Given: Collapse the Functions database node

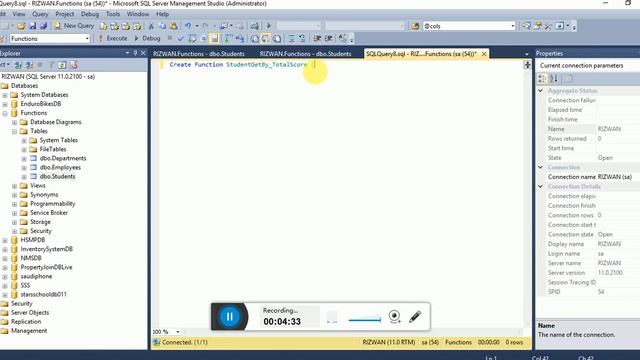Looking at the screenshot, I should pos(5,113).
